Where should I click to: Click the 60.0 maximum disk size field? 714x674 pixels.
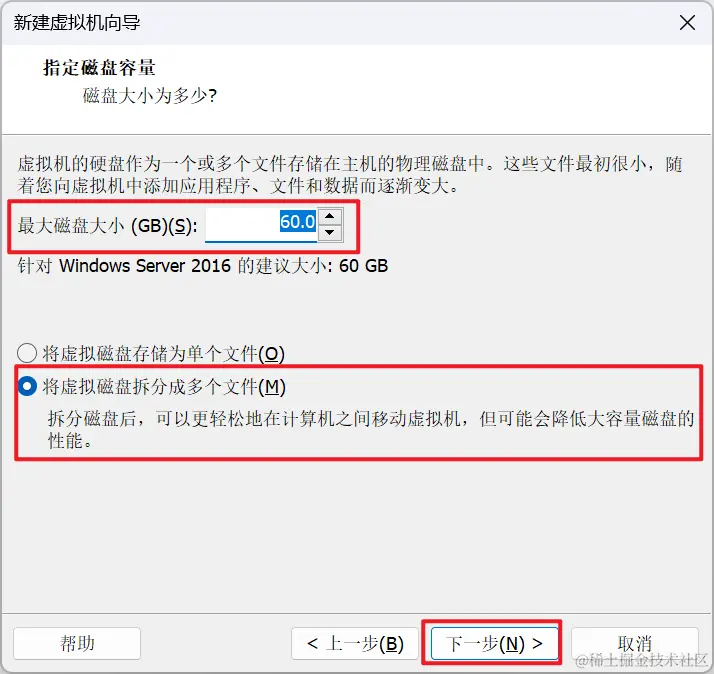[261, 224]
